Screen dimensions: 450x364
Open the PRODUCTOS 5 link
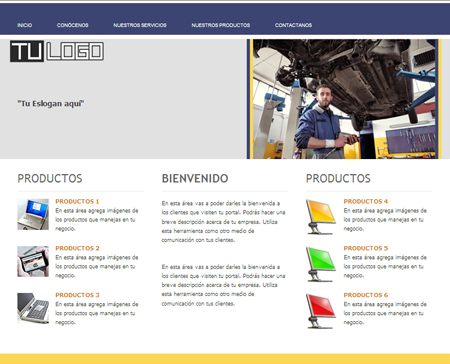366,248
